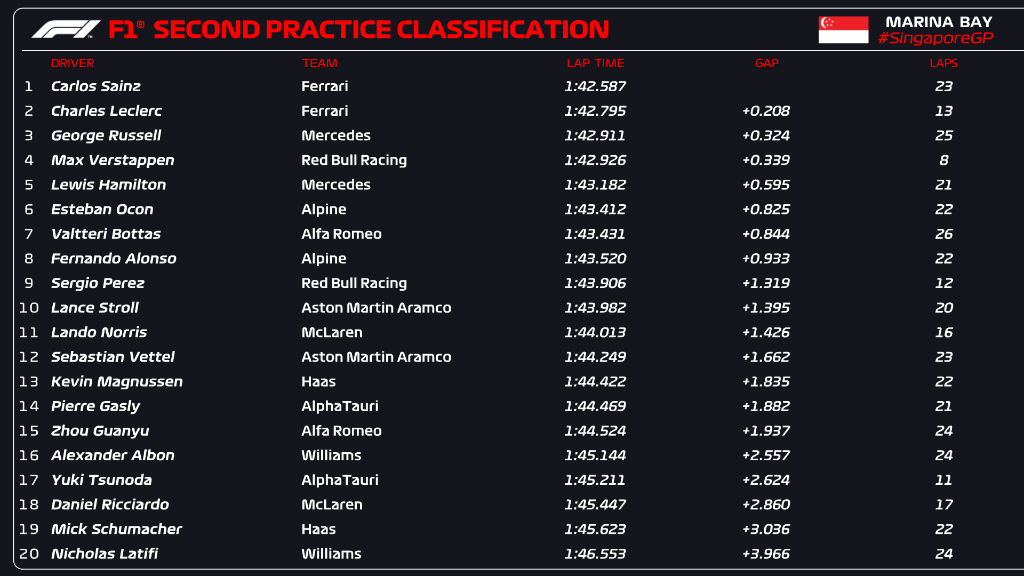Click George Russell's gap +0.324
The image size is (1024, 576).
coord(766,135)
